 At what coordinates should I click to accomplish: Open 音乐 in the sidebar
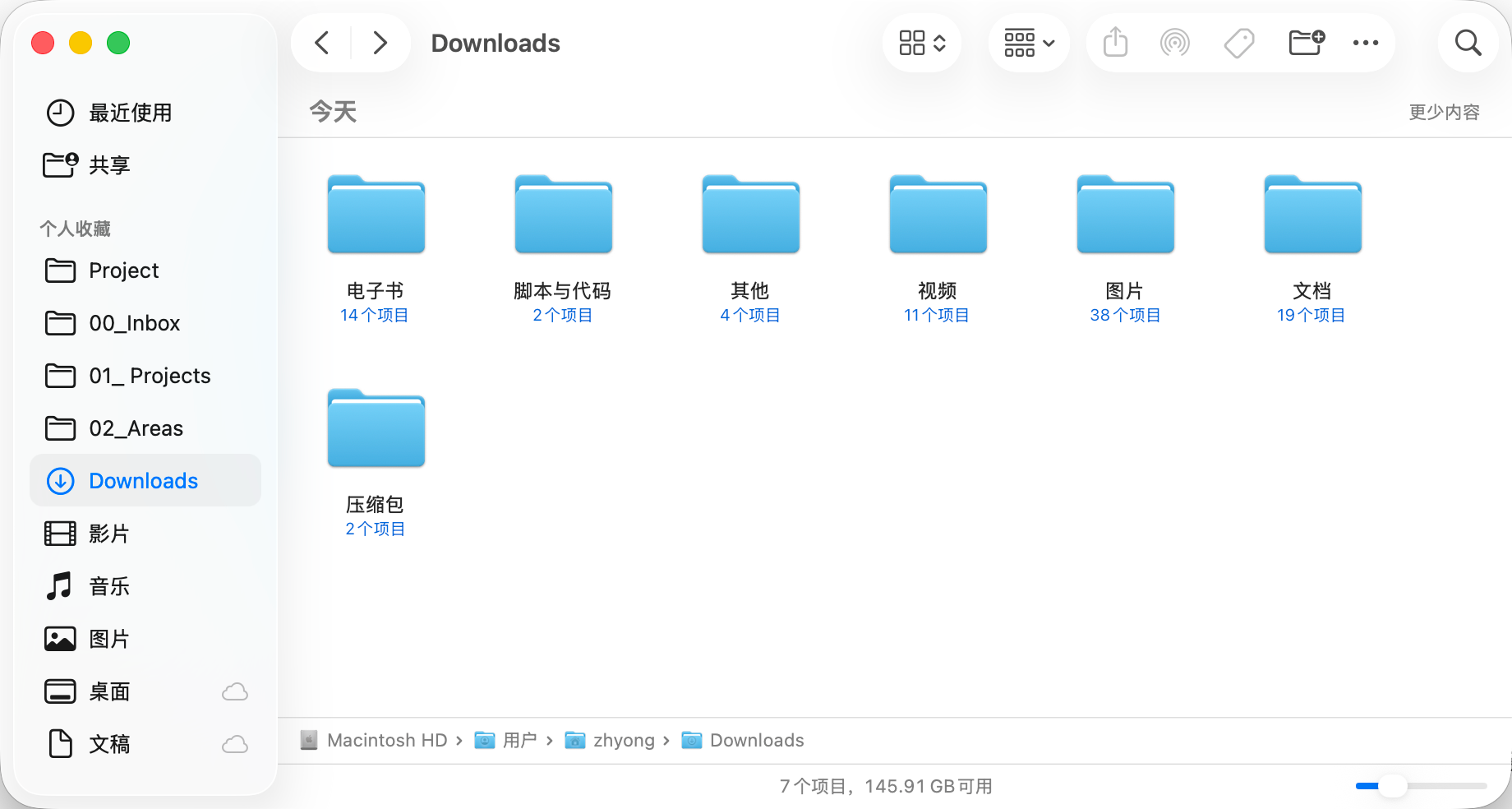point(145,586)
